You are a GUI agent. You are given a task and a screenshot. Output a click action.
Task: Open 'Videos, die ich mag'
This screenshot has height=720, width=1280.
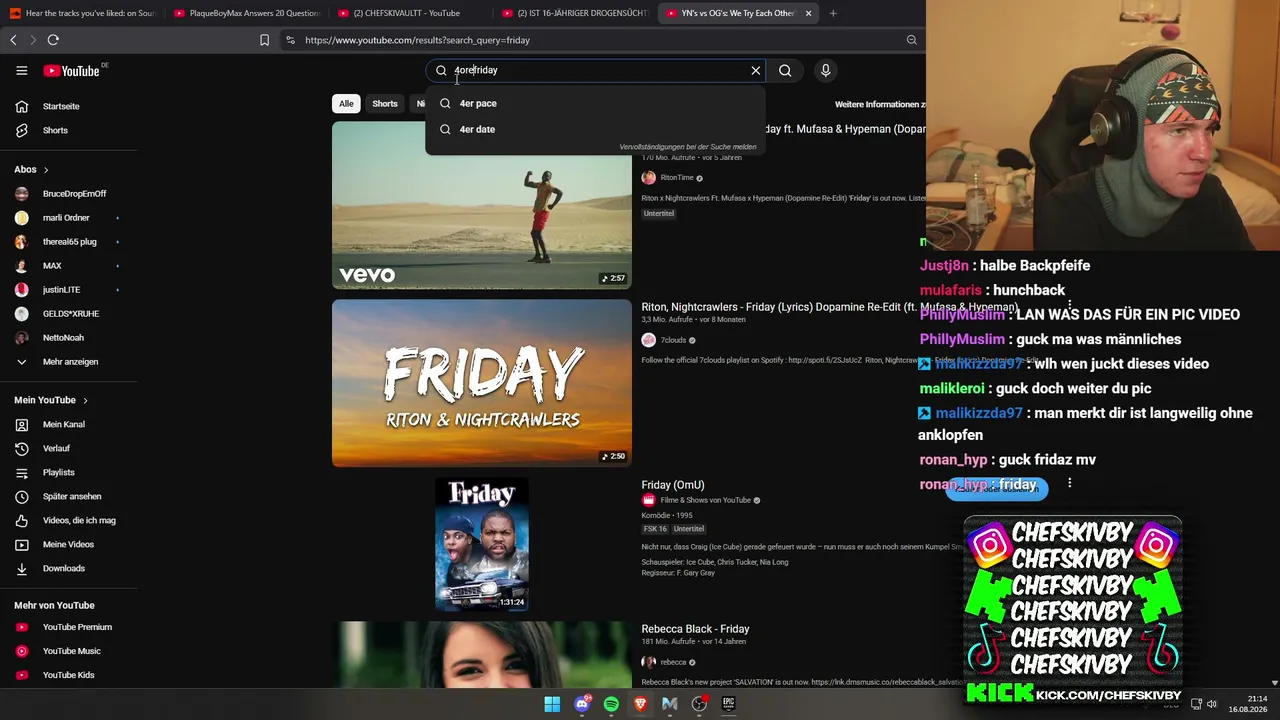click(x=79, y=520)
